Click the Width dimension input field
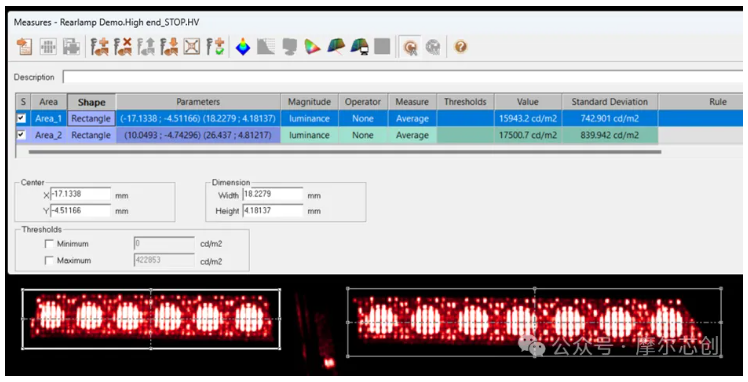Image resolution: width=748 pixels, height=382 pixels. coord(272,195)
